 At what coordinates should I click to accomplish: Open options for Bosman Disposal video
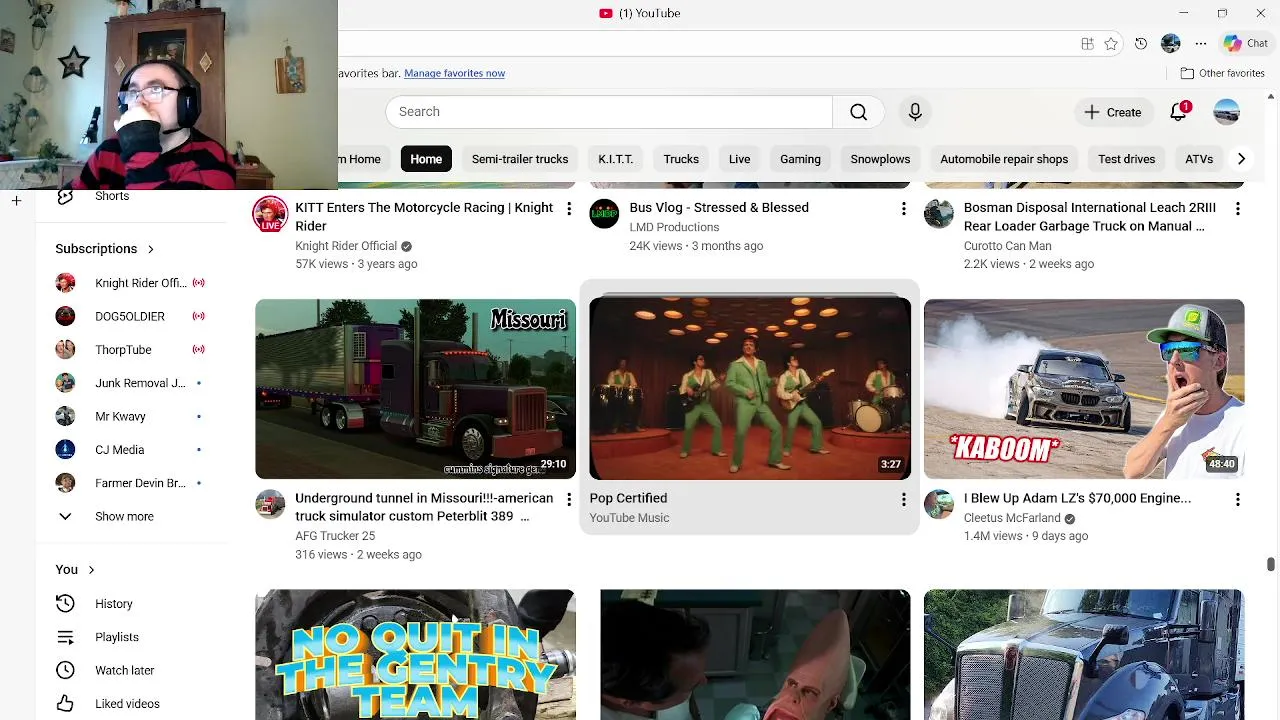1238,208
